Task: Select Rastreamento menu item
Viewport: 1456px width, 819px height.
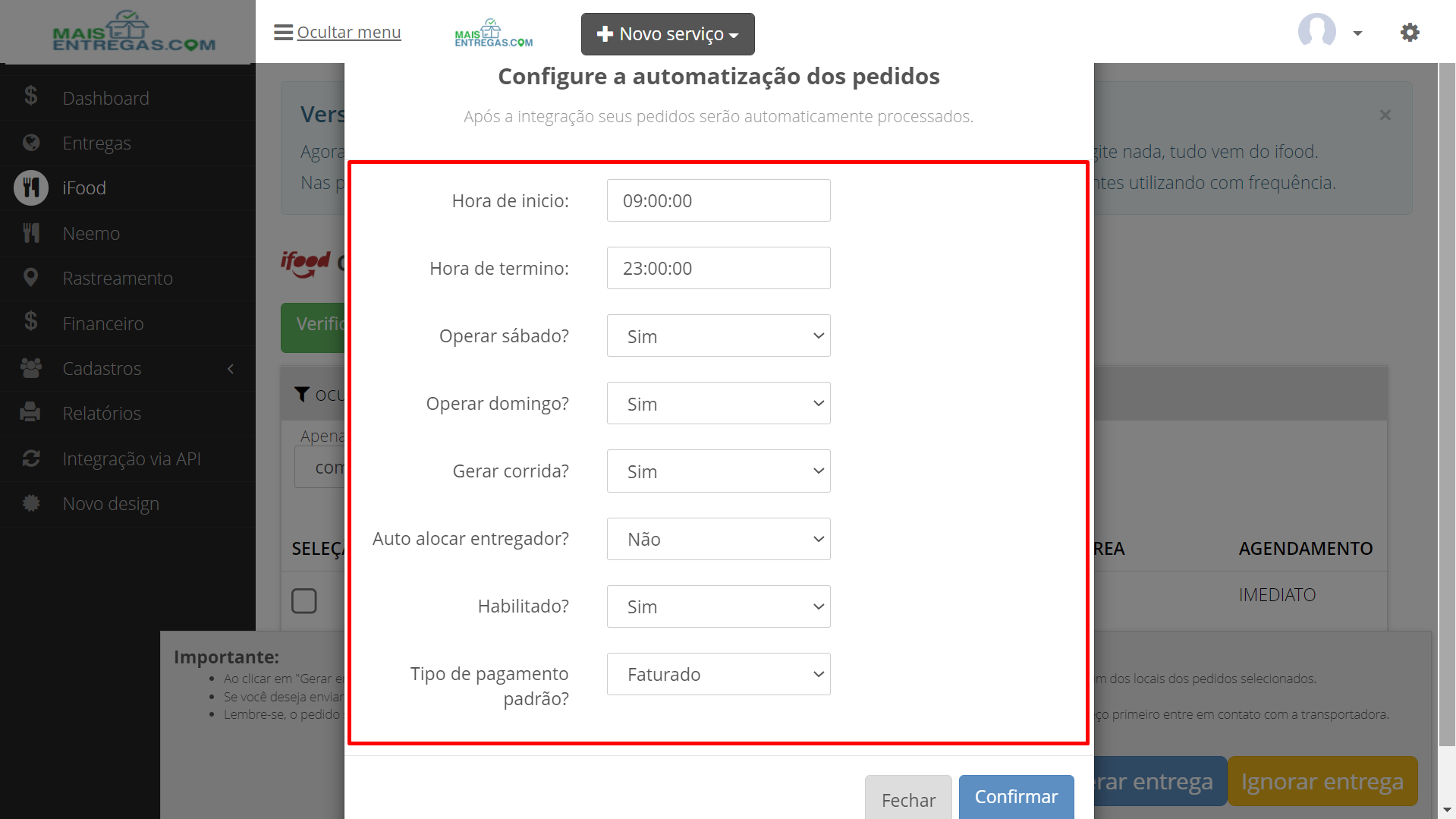Action: (127, 278)
